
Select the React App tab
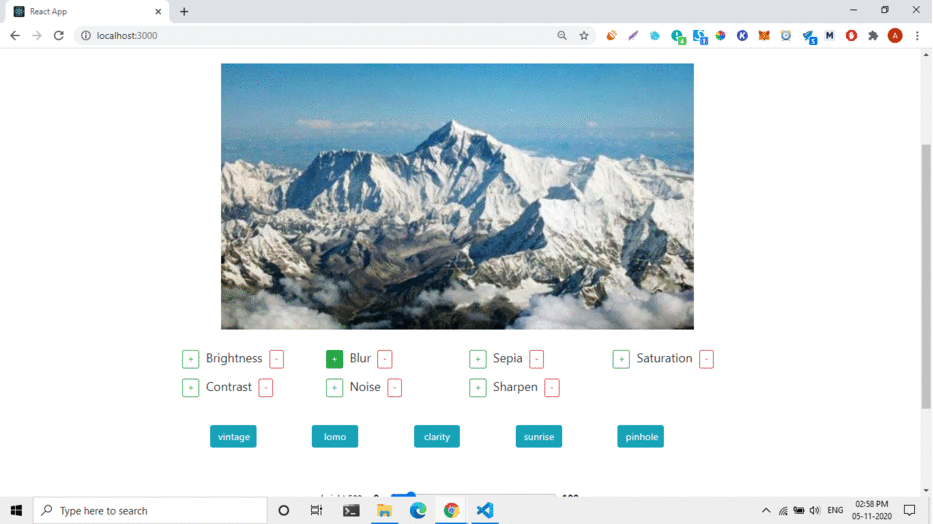[x=86, y=11]
